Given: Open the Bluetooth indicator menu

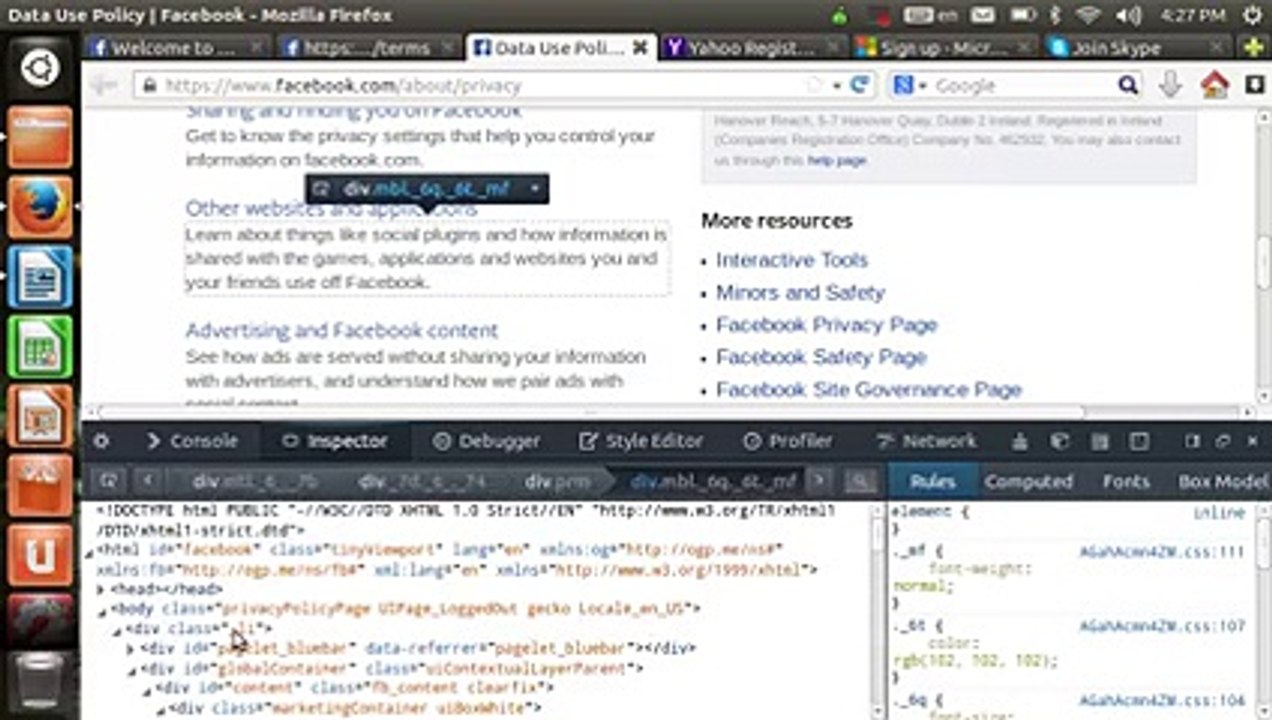Looking at the screenshot, I should pyautogui.click(x=1054, y=15).
